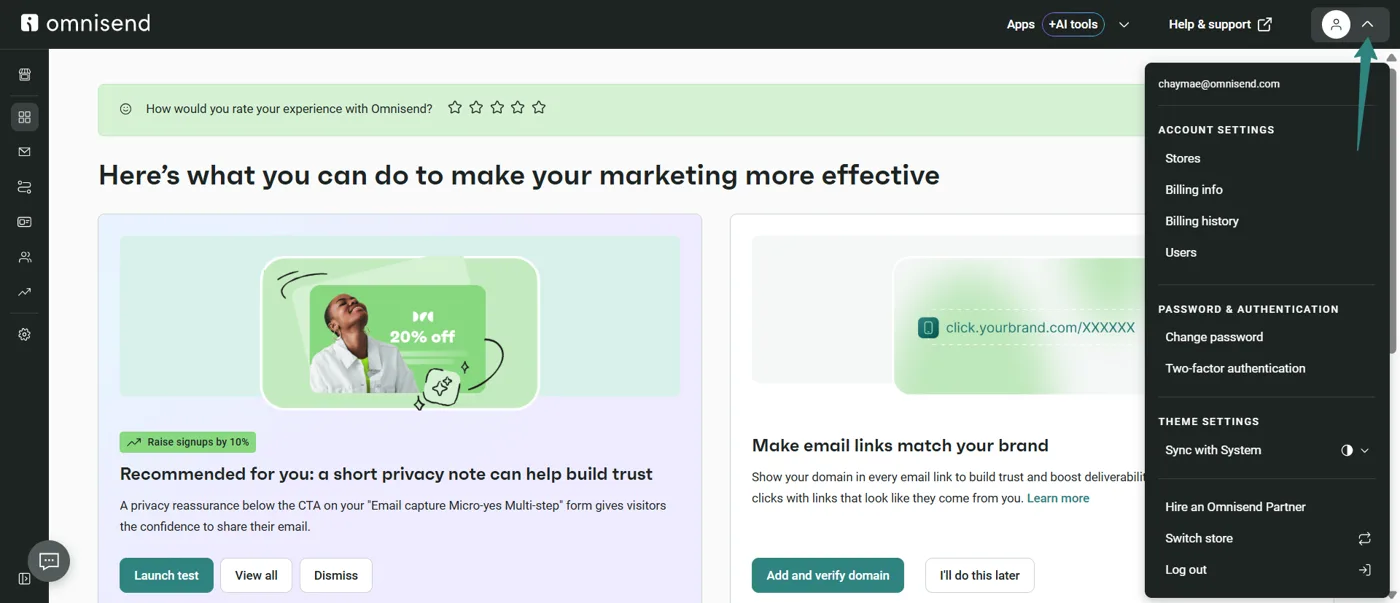Click the View all button
The image size is (1400, 603).
pyautogui.click(x=256, y=575)
